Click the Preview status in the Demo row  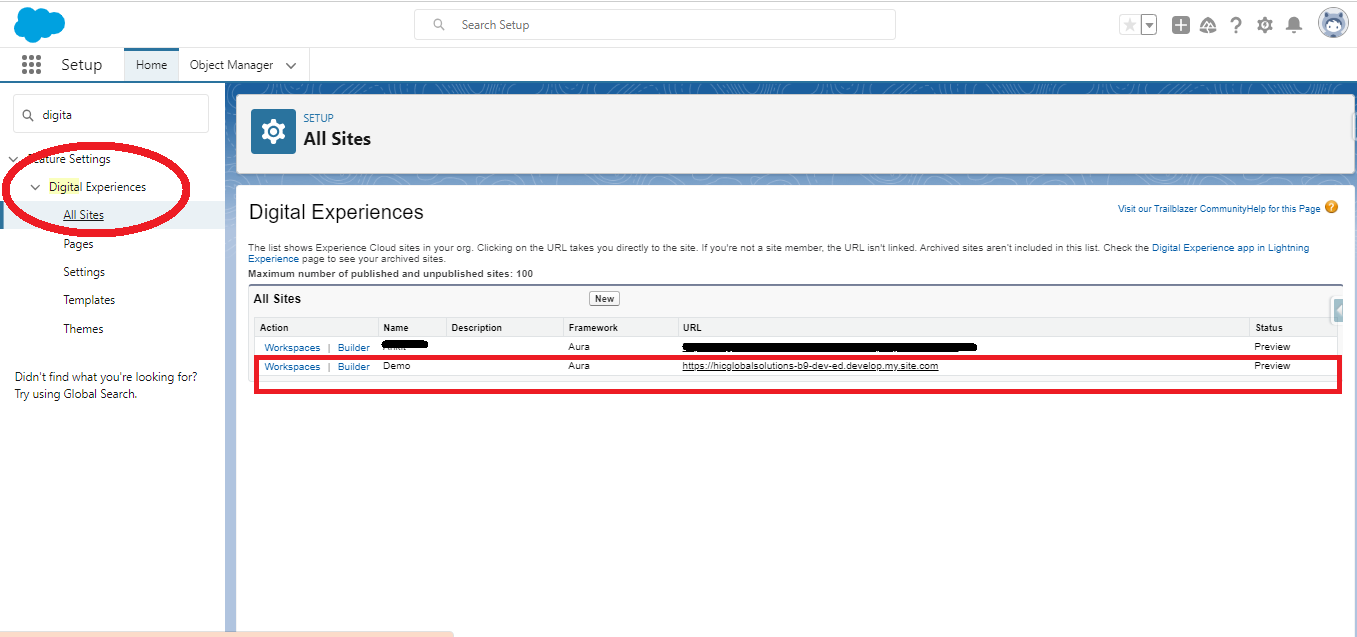[x=1272, y=366]
